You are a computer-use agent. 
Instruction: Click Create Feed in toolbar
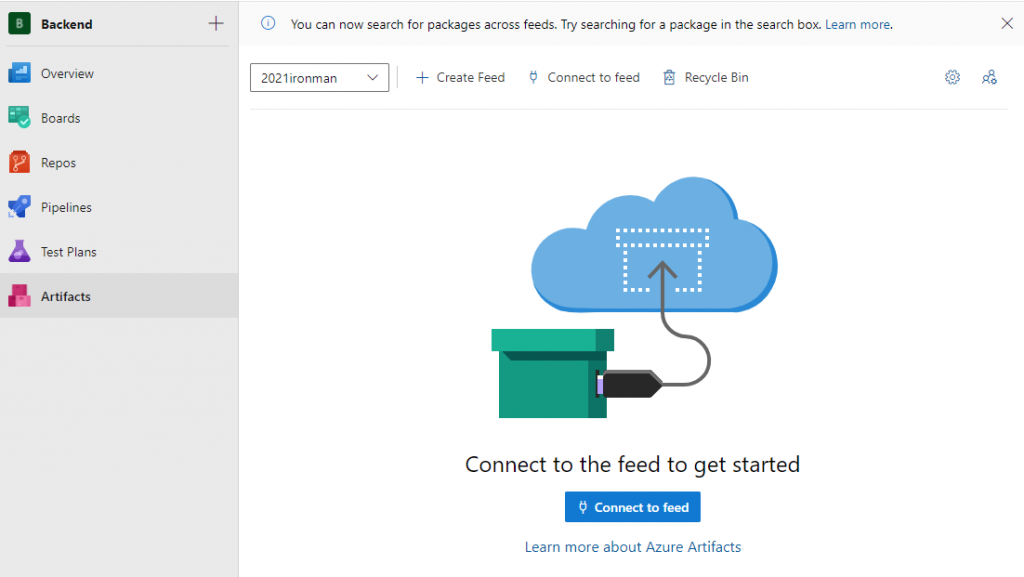(460, 77)
